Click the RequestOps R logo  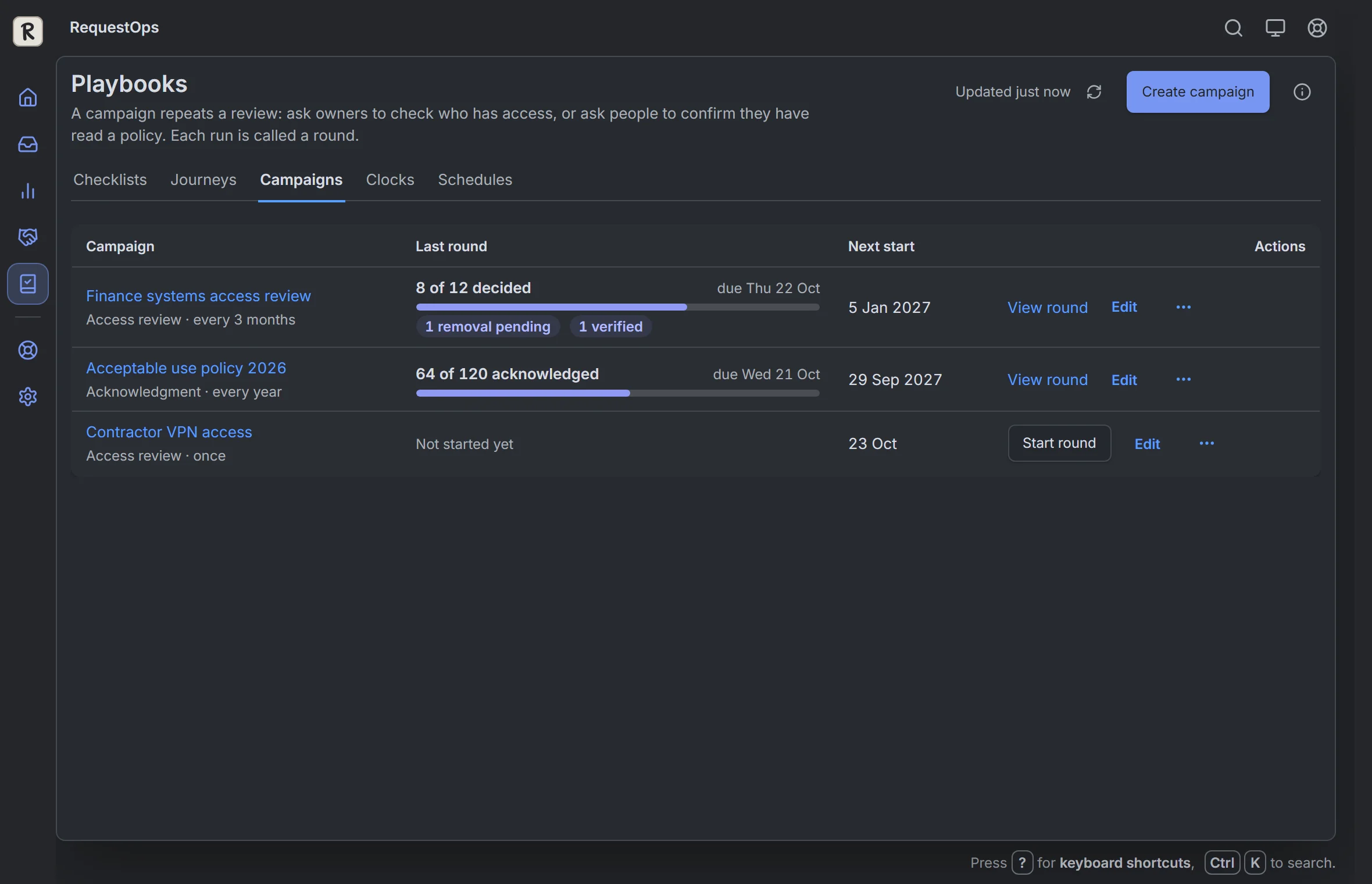pos(28,31)
